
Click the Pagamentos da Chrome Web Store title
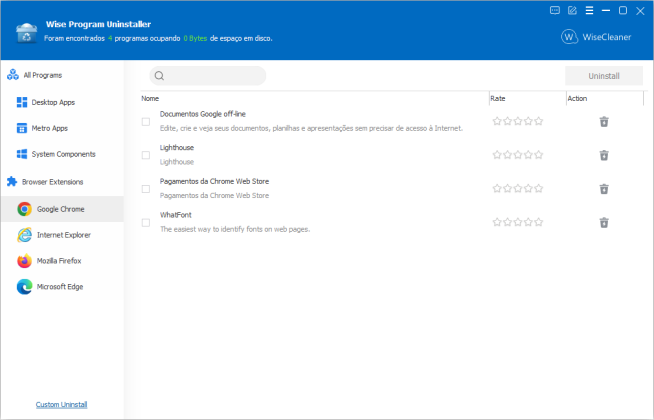pos(214,181)
